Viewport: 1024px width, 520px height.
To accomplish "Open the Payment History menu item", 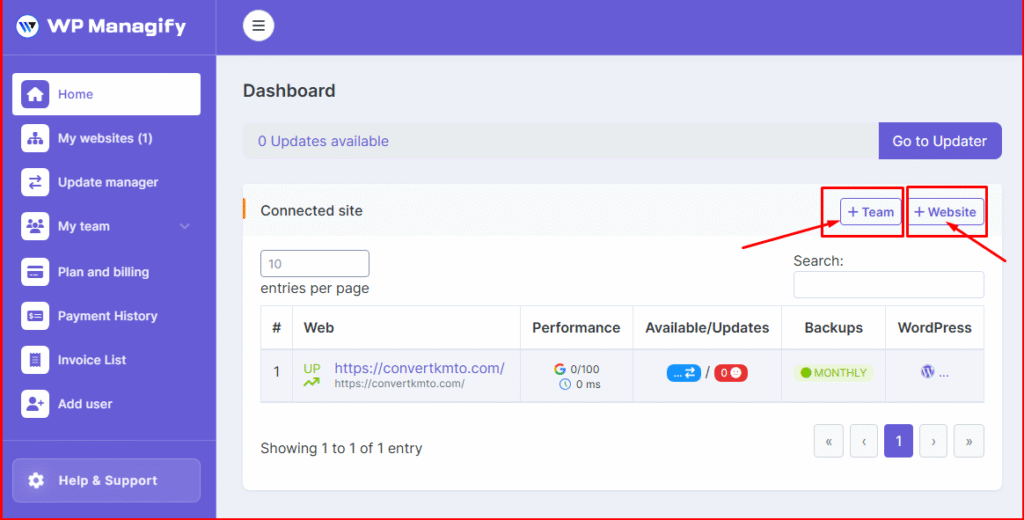I will pyautogui.click(x=106, y=316).
